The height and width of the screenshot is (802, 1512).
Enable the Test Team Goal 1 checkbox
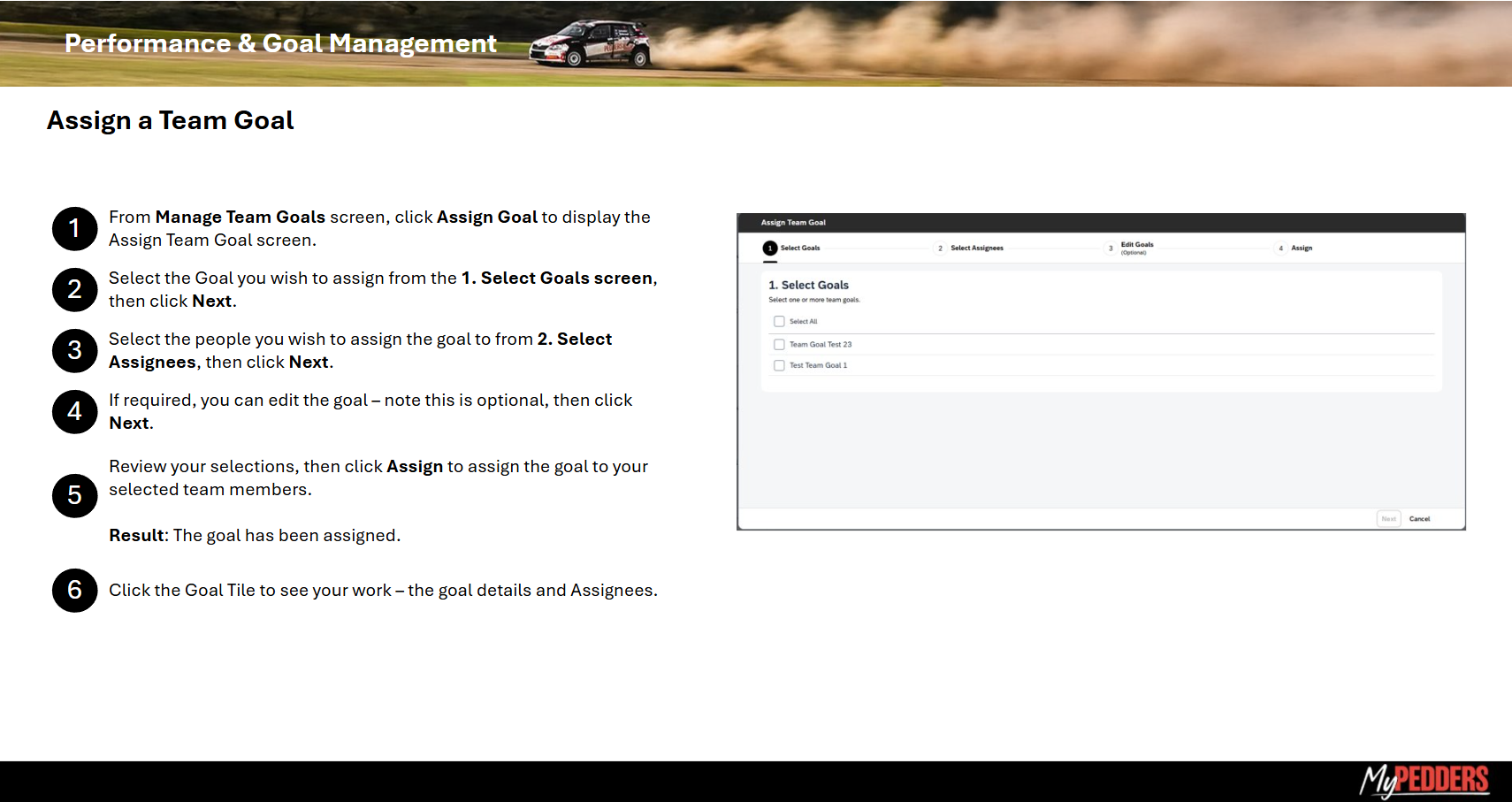click(x=779, y=365)
